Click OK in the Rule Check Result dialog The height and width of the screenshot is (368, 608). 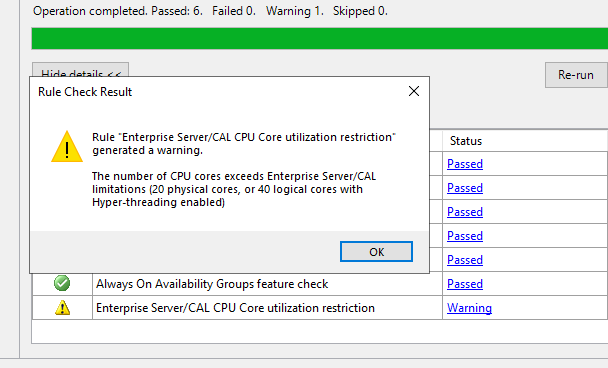pyautogui.click(x=376, y=252)
